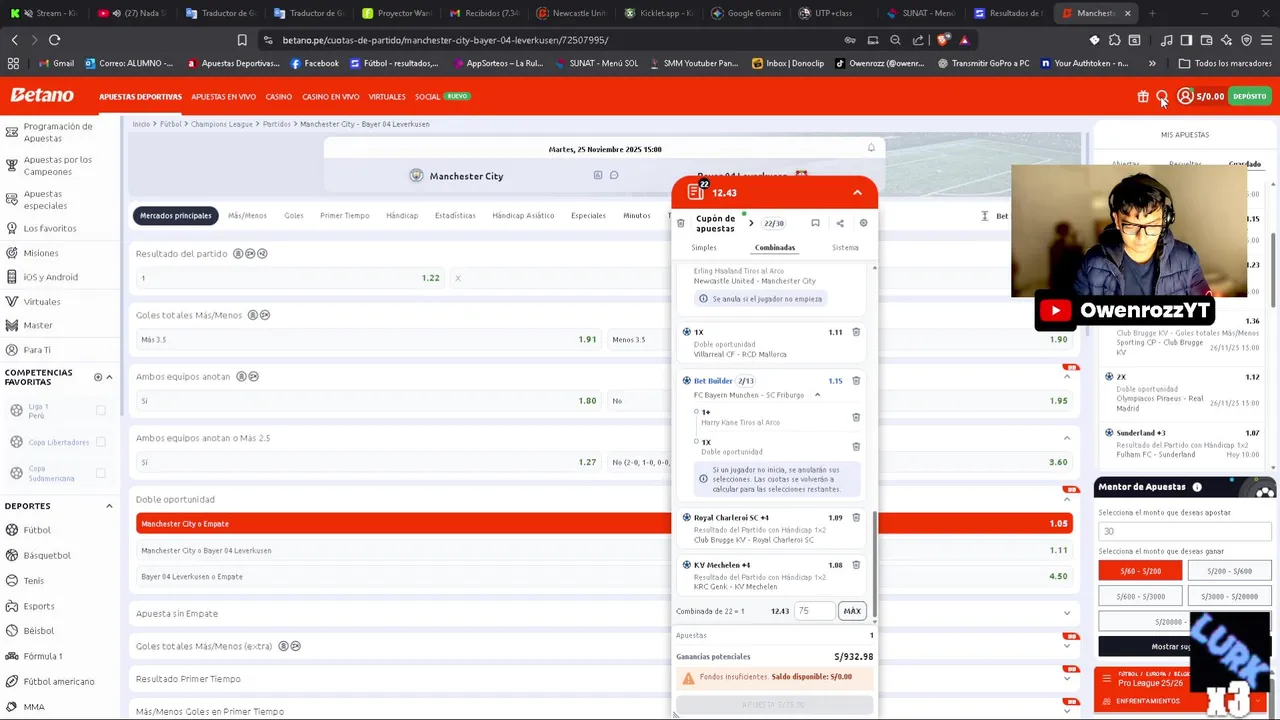
Task: Open the Hándicap Asiático market tab
Action: tap(523, 216)
